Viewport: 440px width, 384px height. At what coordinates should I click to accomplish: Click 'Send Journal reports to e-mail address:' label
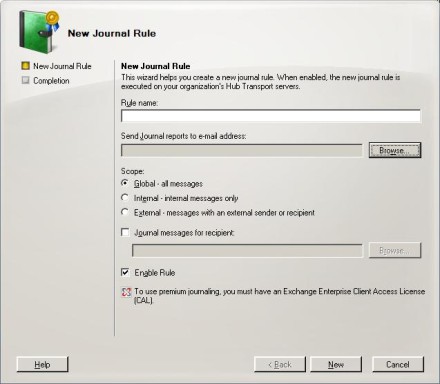pyautogui.click(x=184, y=136)
